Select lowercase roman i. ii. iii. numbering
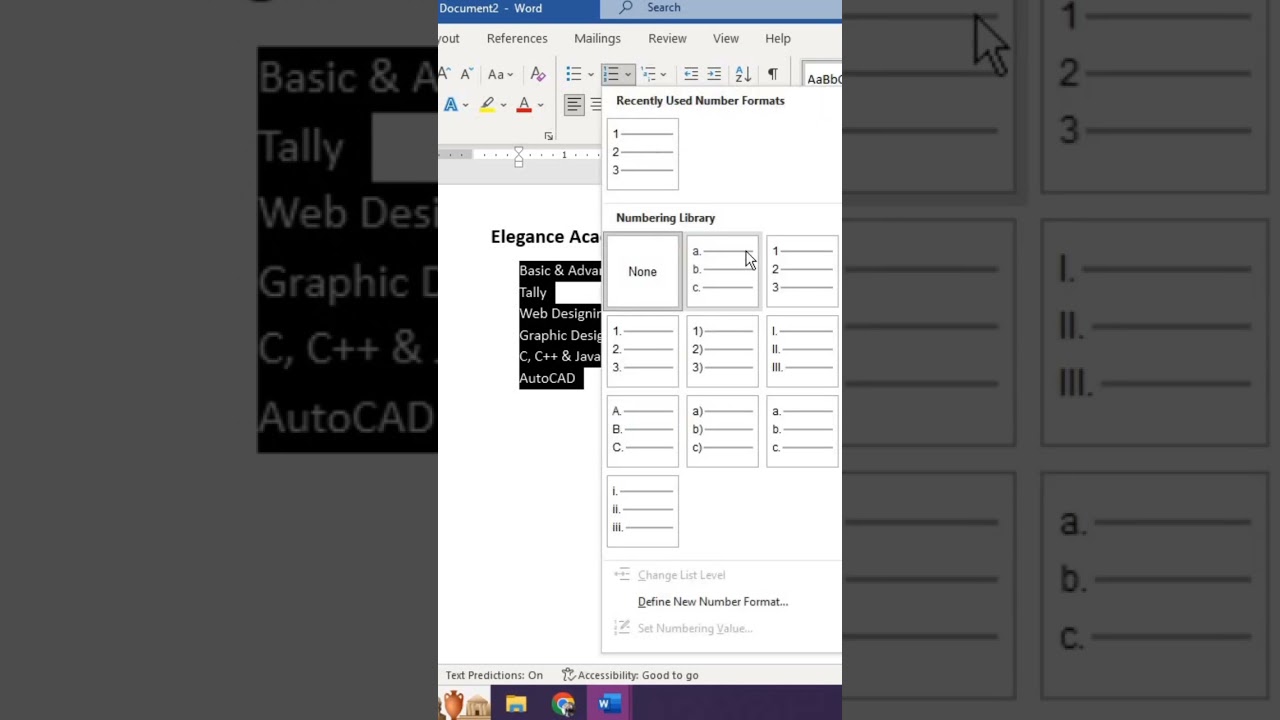This screenshot has width=1280, height=720. click(x=642, y=511)
